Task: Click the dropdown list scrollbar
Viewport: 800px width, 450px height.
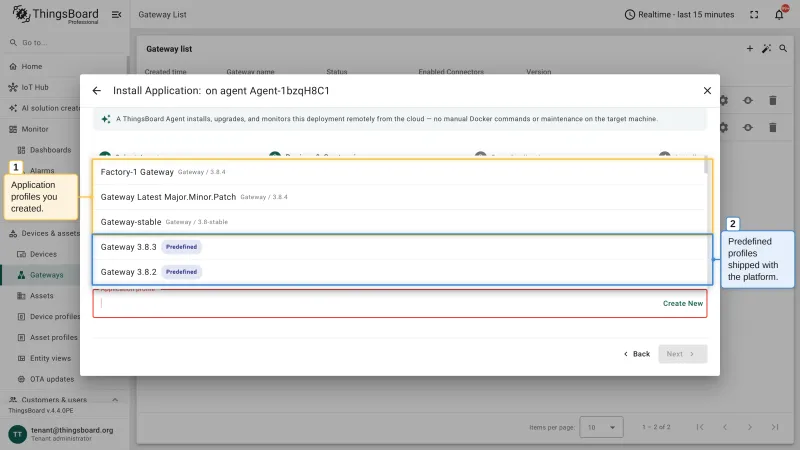Action: (706, 167)
